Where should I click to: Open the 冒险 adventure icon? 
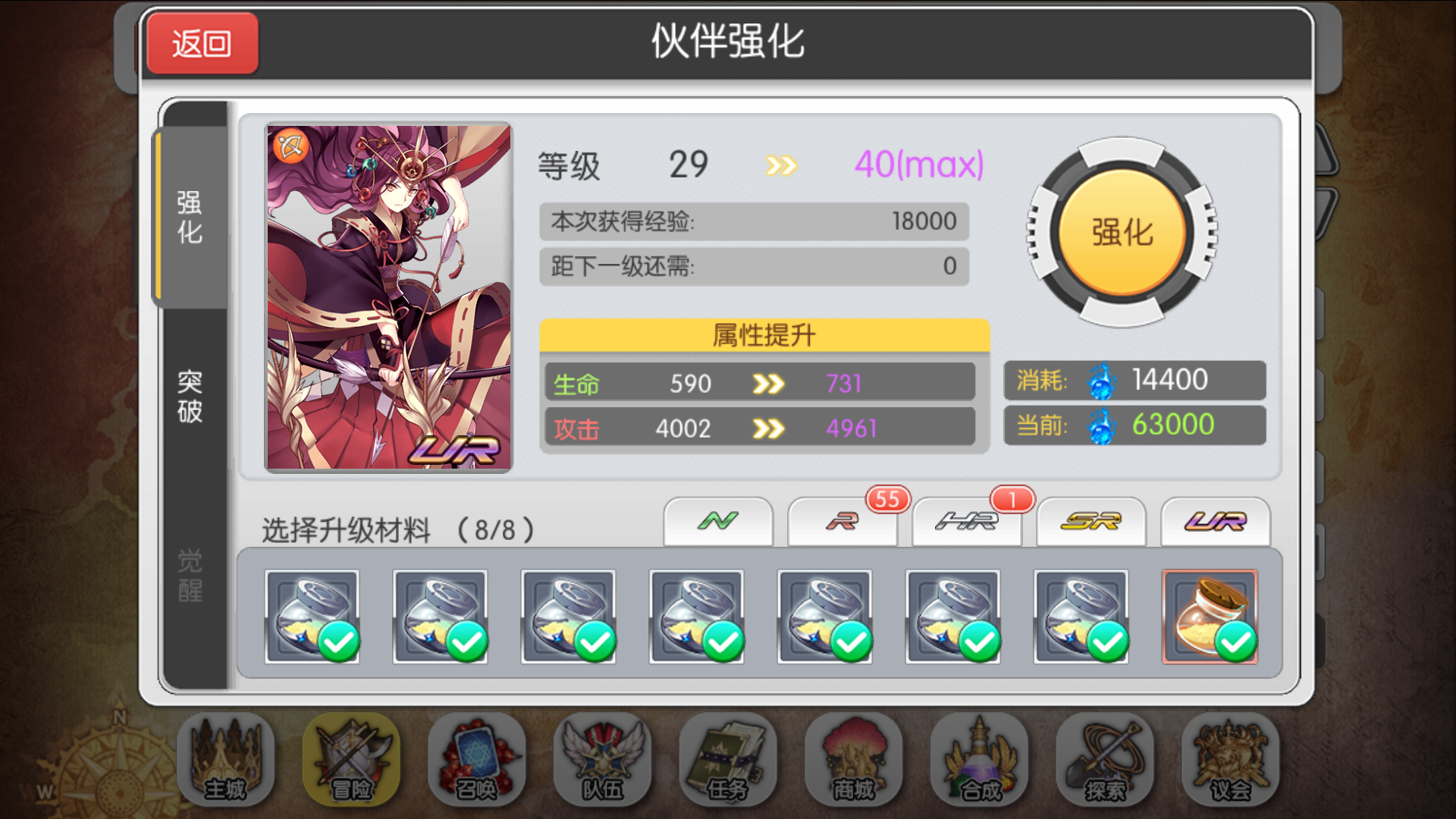tap(351, 760)
